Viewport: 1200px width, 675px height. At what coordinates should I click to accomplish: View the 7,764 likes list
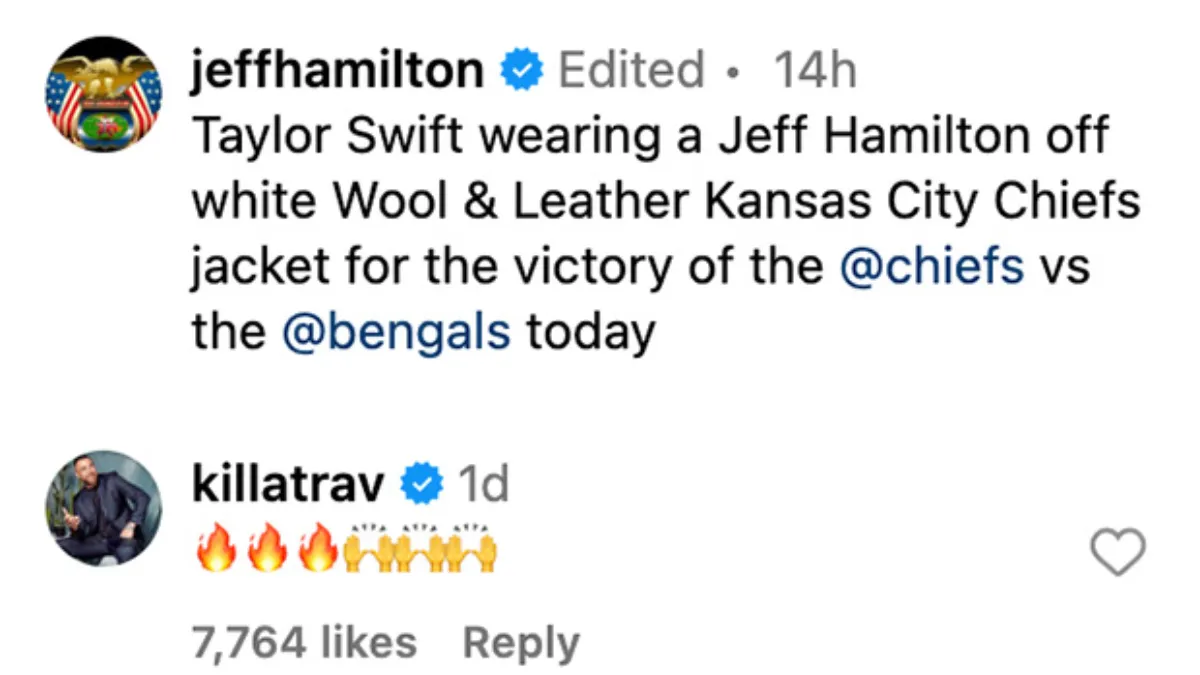tap(304, 643)
